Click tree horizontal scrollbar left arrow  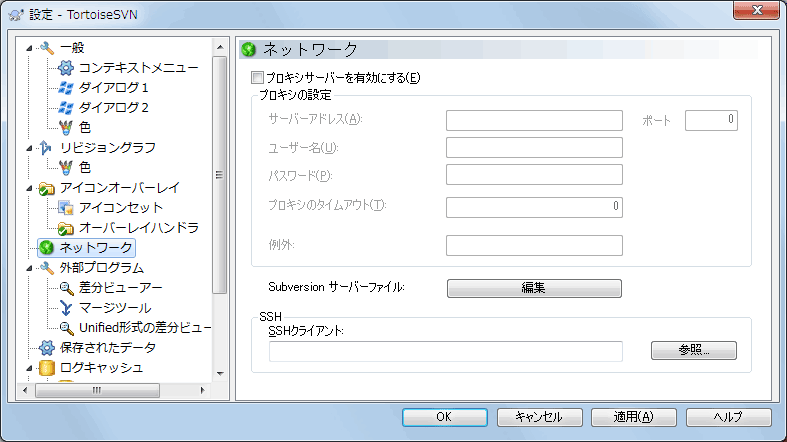tap(25, 390)
